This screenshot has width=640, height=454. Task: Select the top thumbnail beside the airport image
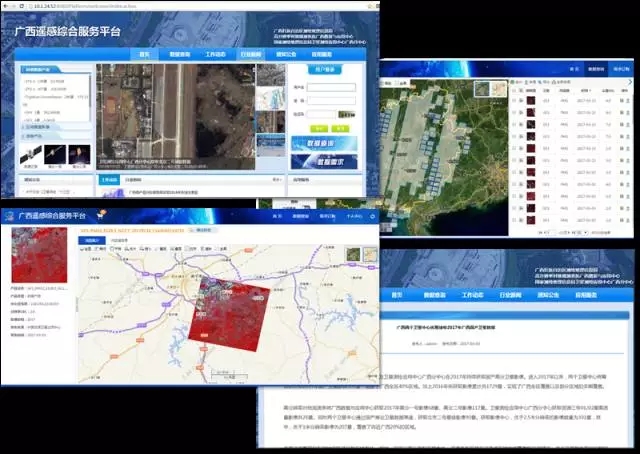click(270, 75)
